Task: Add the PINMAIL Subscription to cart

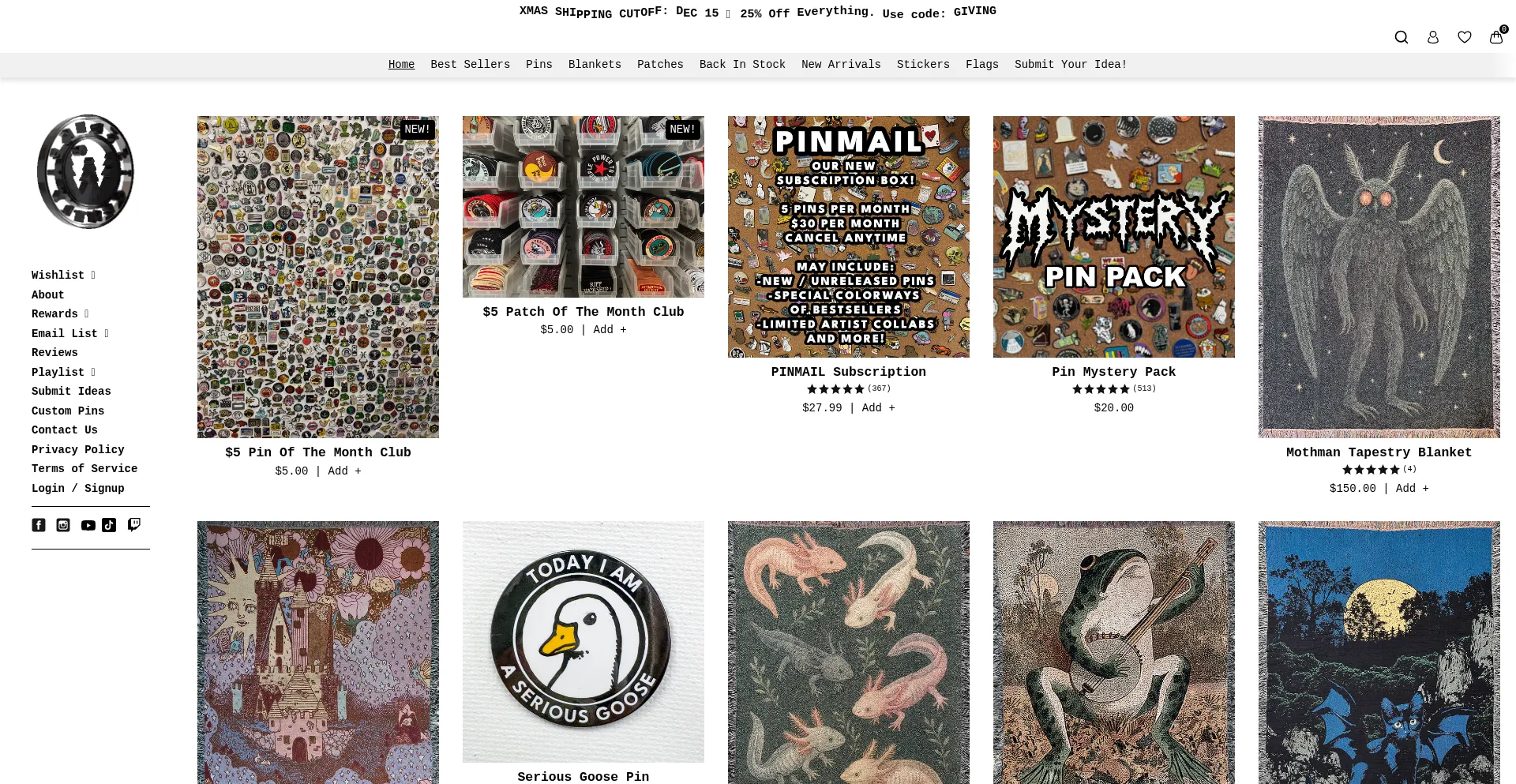Action: tap(878, 408)
